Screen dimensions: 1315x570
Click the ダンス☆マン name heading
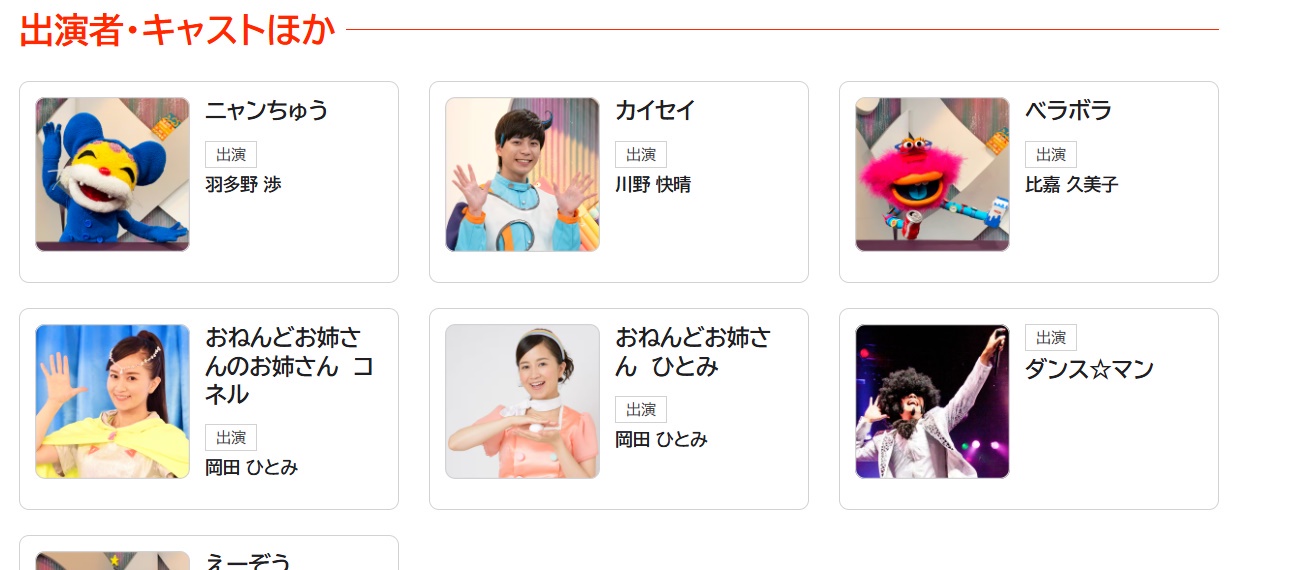coord(1089,370)
